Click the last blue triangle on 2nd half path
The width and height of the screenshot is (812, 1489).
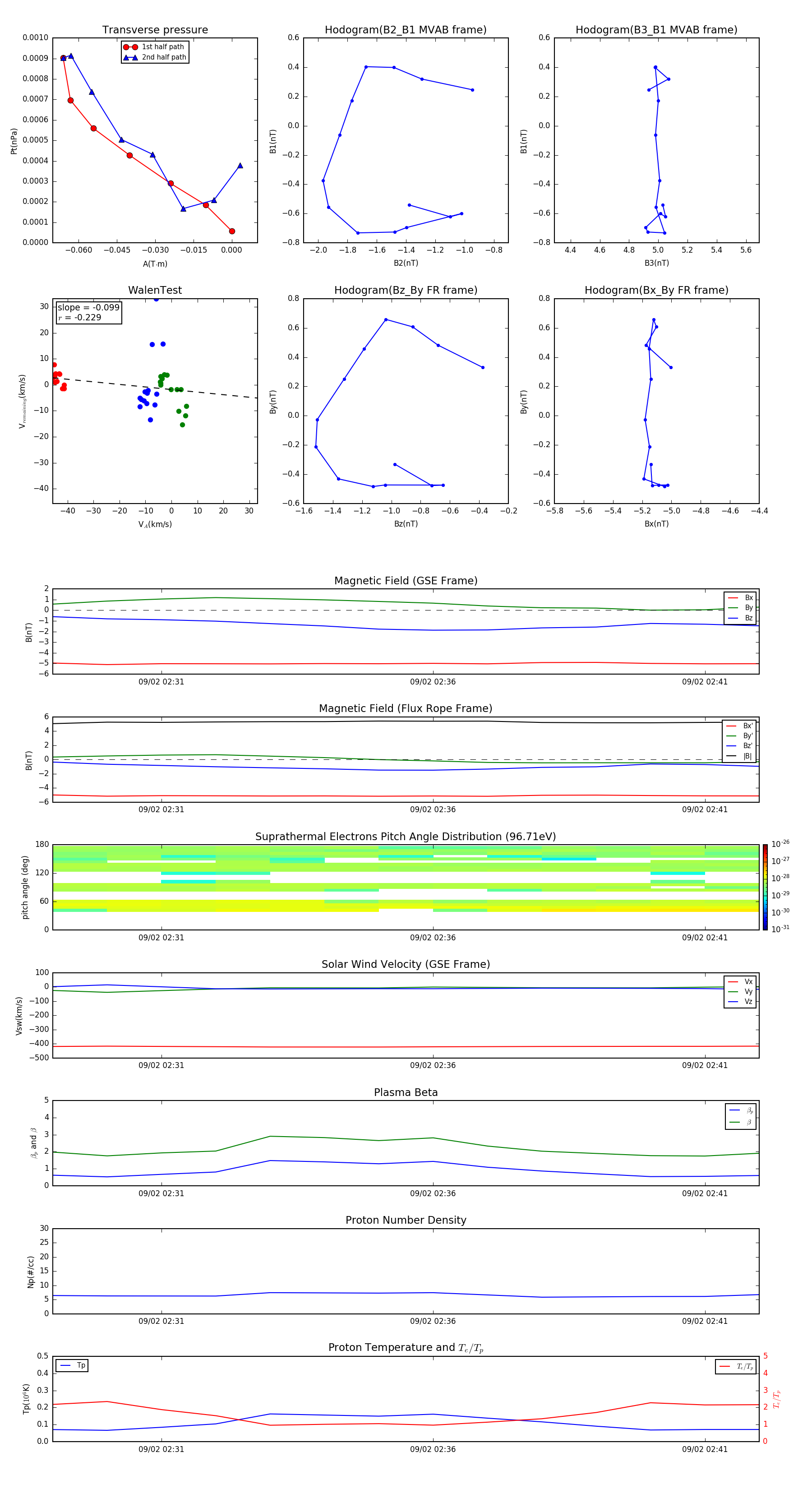pyautogui.click(x=240, y=165)
